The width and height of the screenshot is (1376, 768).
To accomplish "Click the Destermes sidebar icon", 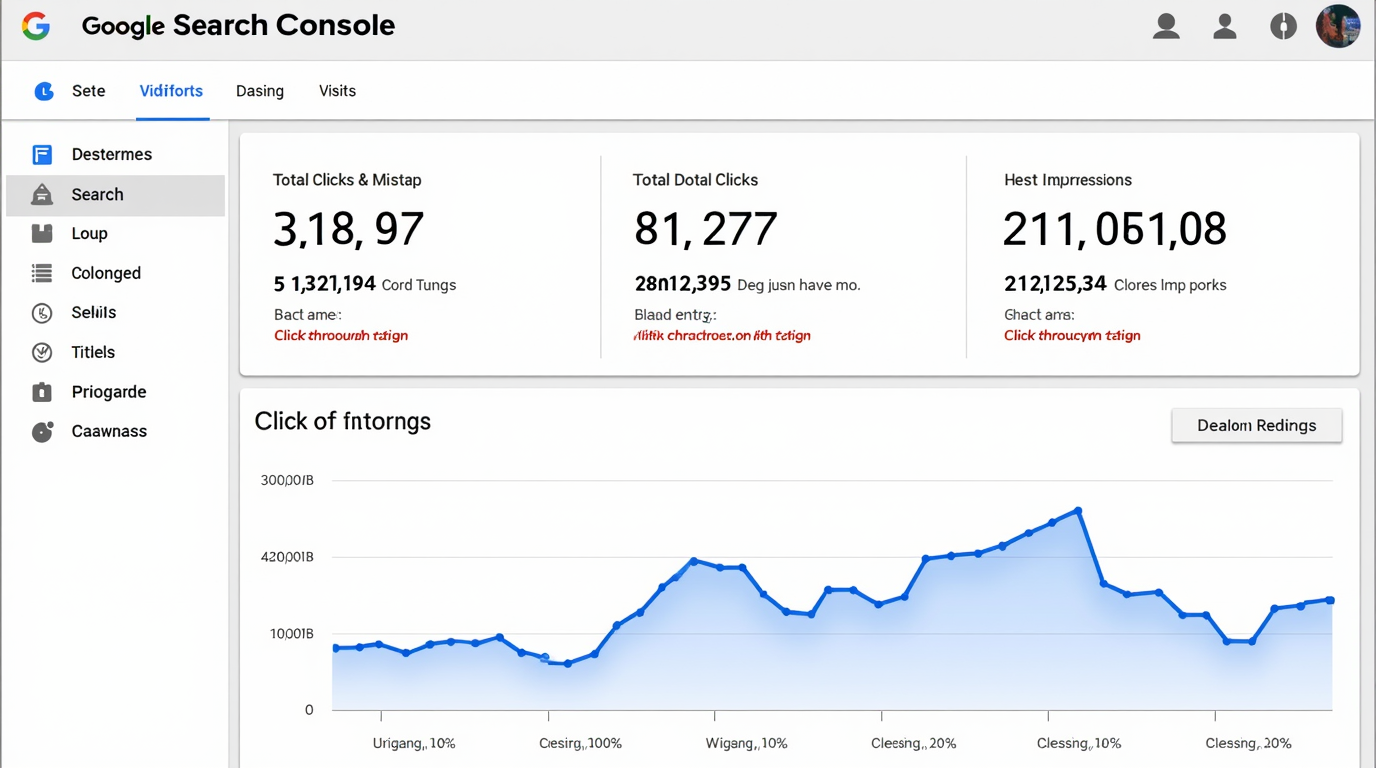I will point(42,155).
